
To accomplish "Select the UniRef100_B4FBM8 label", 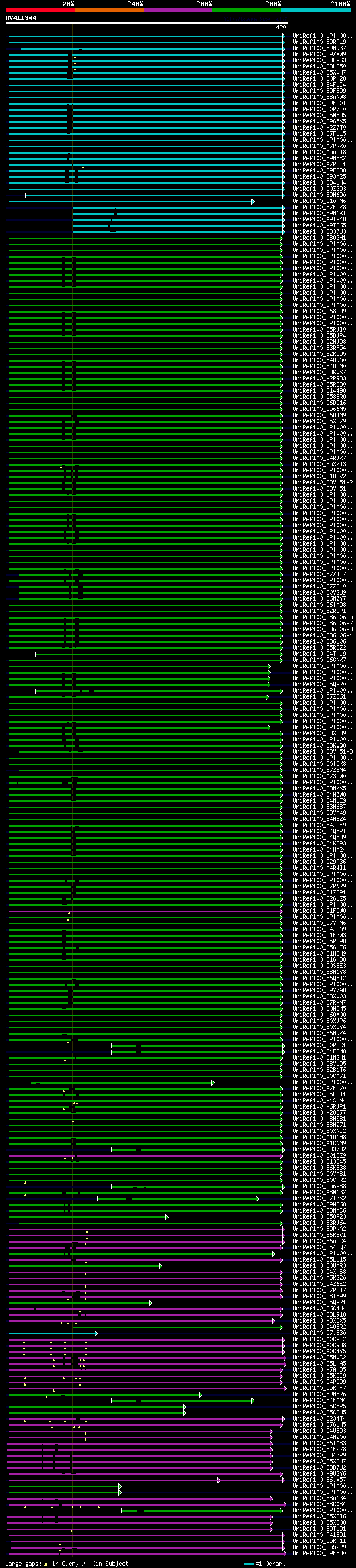I will point(319,1051).
